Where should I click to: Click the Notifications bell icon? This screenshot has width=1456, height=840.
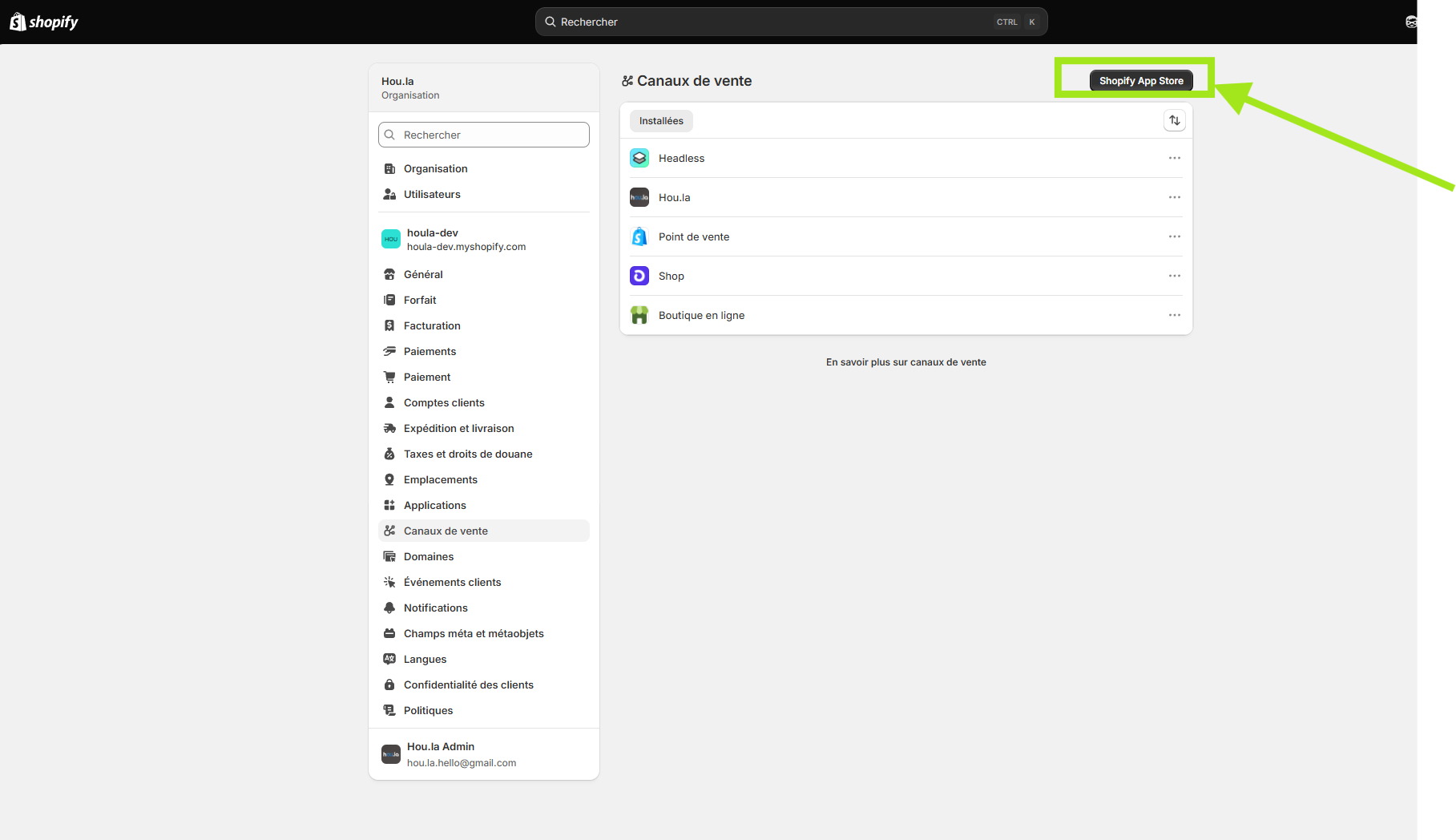coord(389,608)
